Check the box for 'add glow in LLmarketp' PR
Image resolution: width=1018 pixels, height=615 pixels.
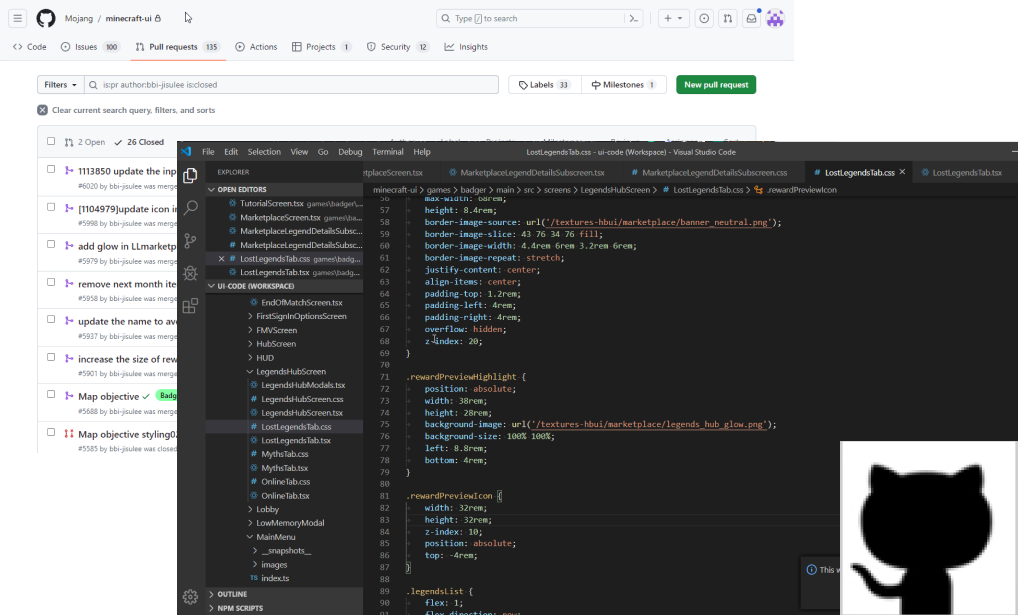(x=51, y=244)
